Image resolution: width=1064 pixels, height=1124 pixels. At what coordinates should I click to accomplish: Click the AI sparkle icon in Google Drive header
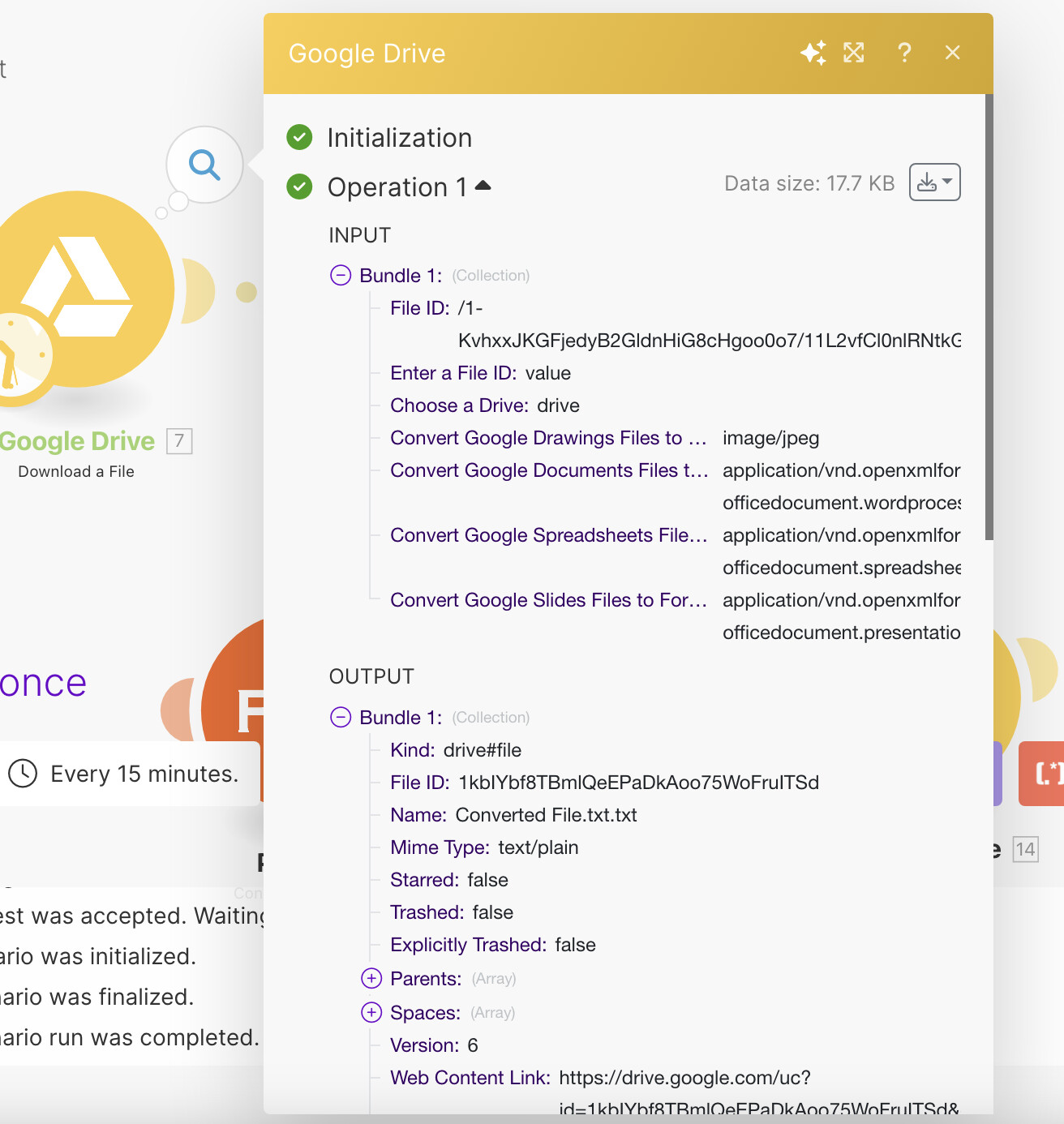(813, 53)
